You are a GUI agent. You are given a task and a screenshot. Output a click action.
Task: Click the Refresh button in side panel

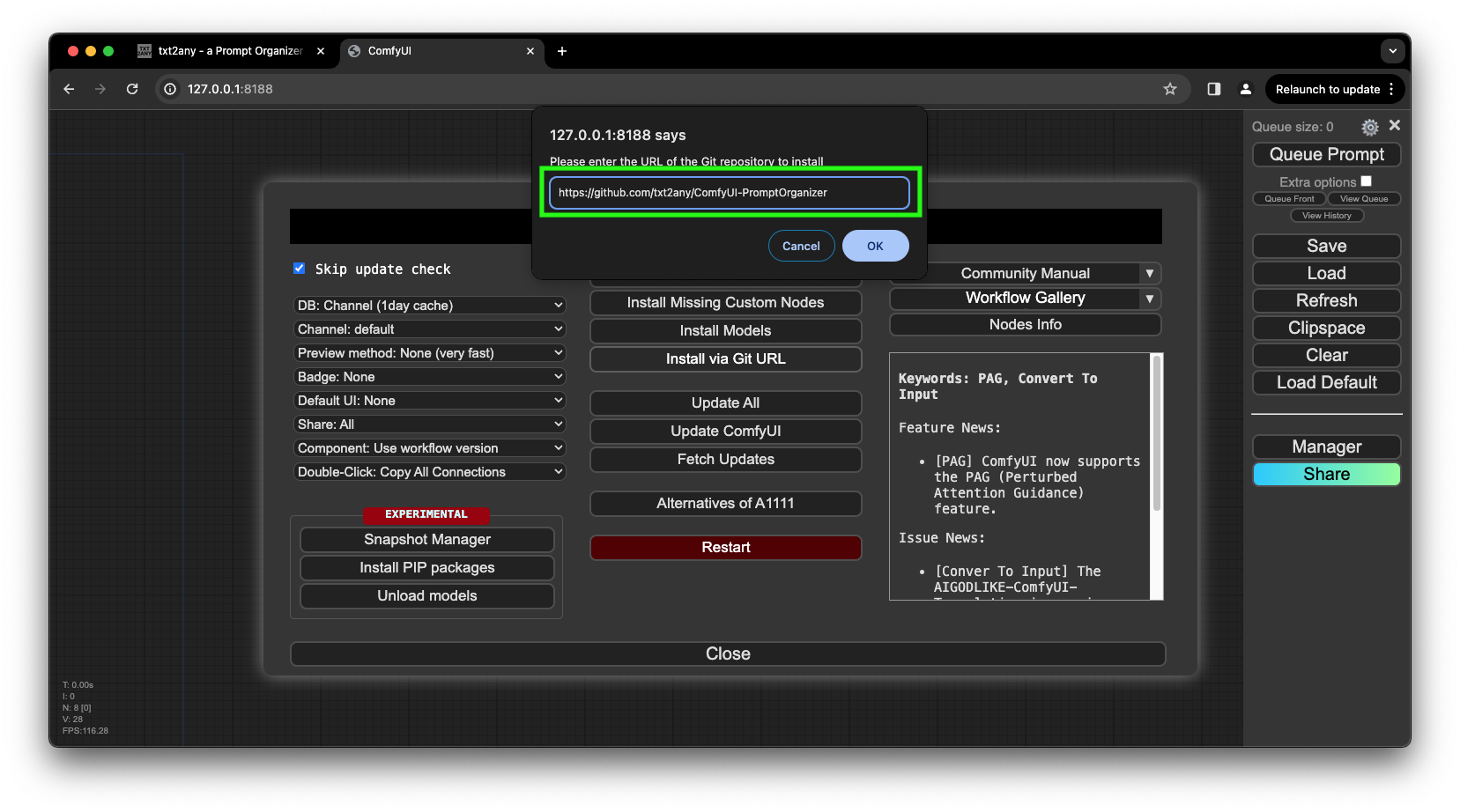pyautogui.click(x=1326, y=301)
